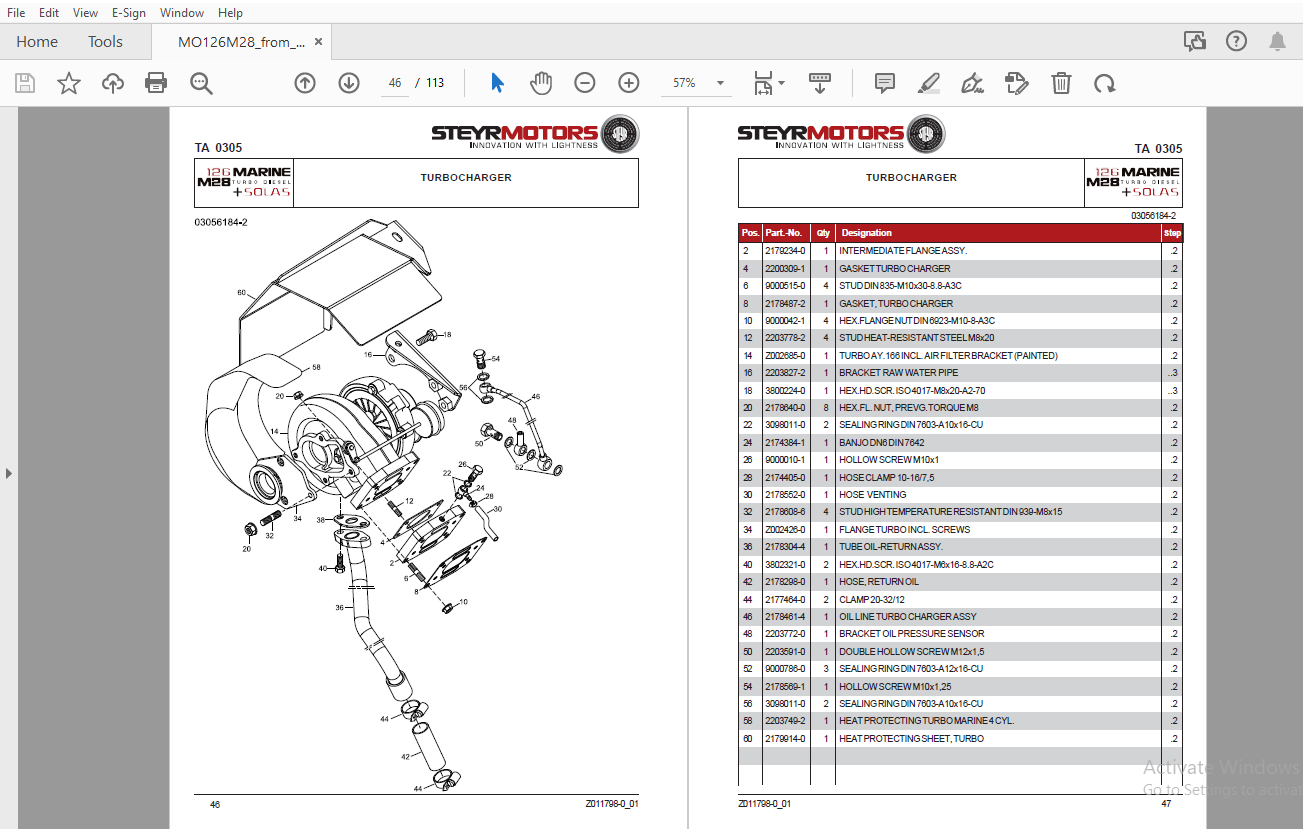Open the View menu
The width and height of the screenshot is (1303, 829).
(85, 13)
